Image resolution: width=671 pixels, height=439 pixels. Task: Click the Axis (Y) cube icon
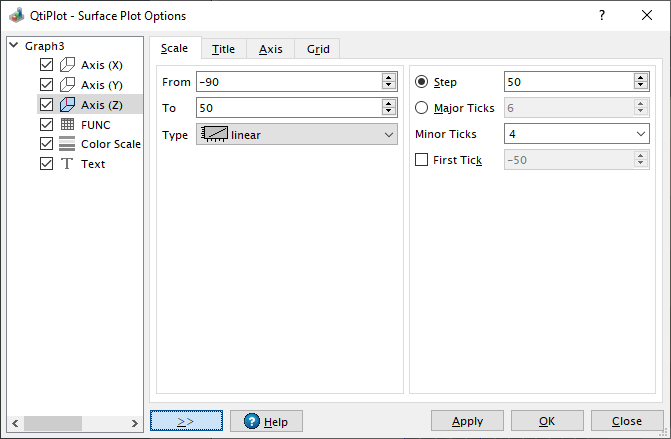[68, 85]
